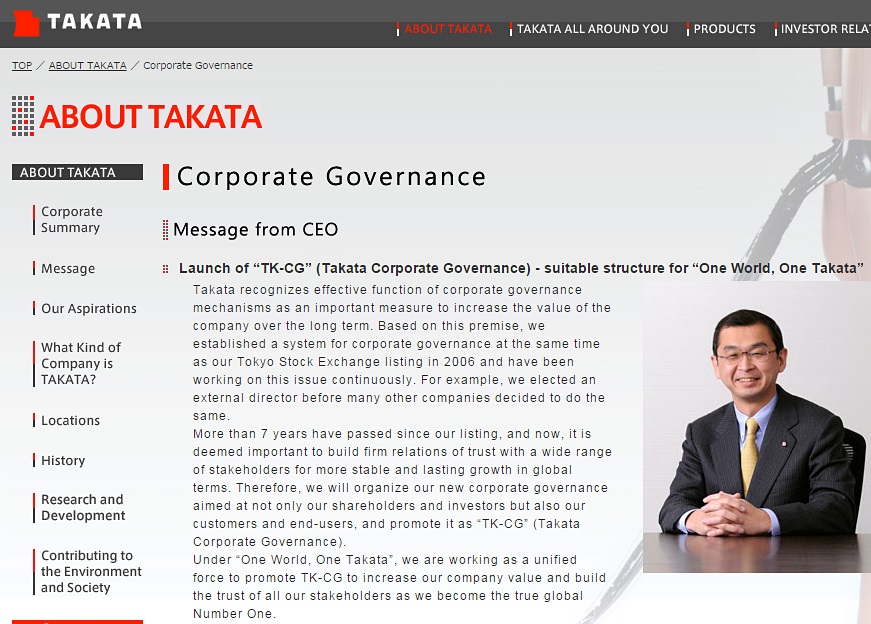Click the TOP breadcrumb link
The width and height of the screenshot is (871, 624).
pos(22,66)
